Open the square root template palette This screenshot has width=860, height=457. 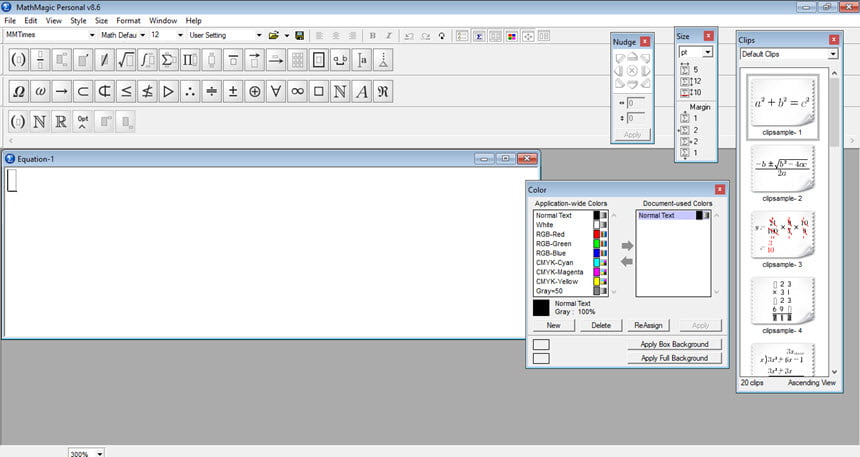point(126,60)
